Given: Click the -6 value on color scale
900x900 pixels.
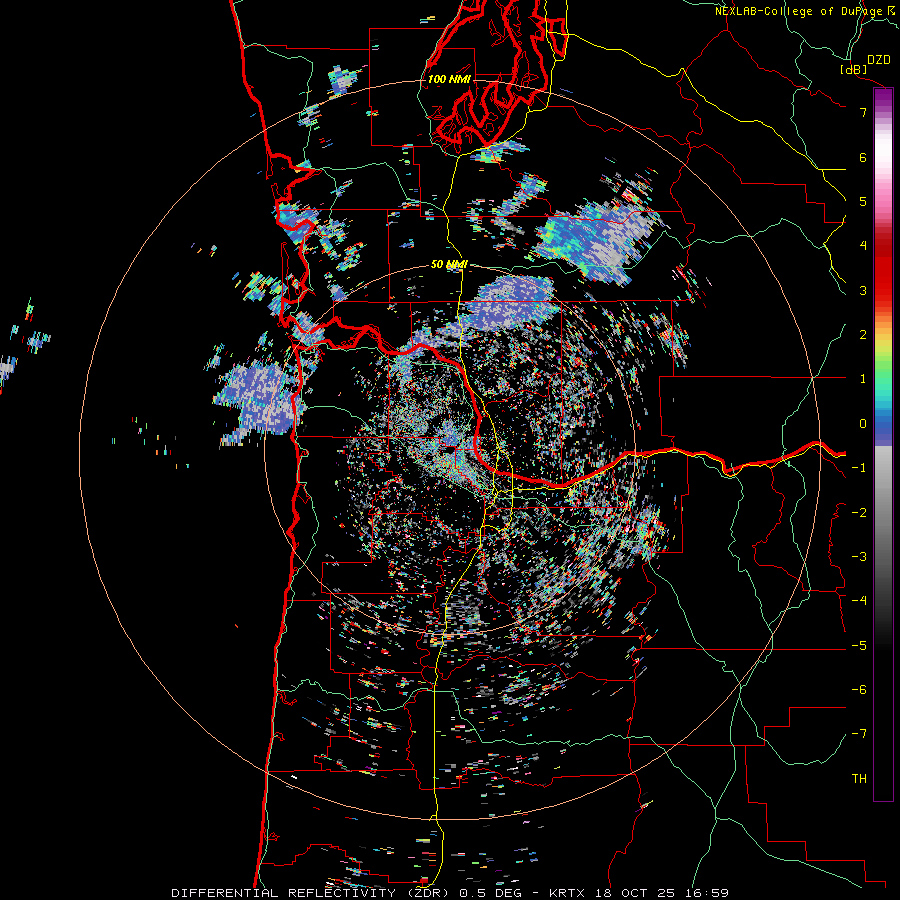Looking at the screenshot, I should 859,690.
